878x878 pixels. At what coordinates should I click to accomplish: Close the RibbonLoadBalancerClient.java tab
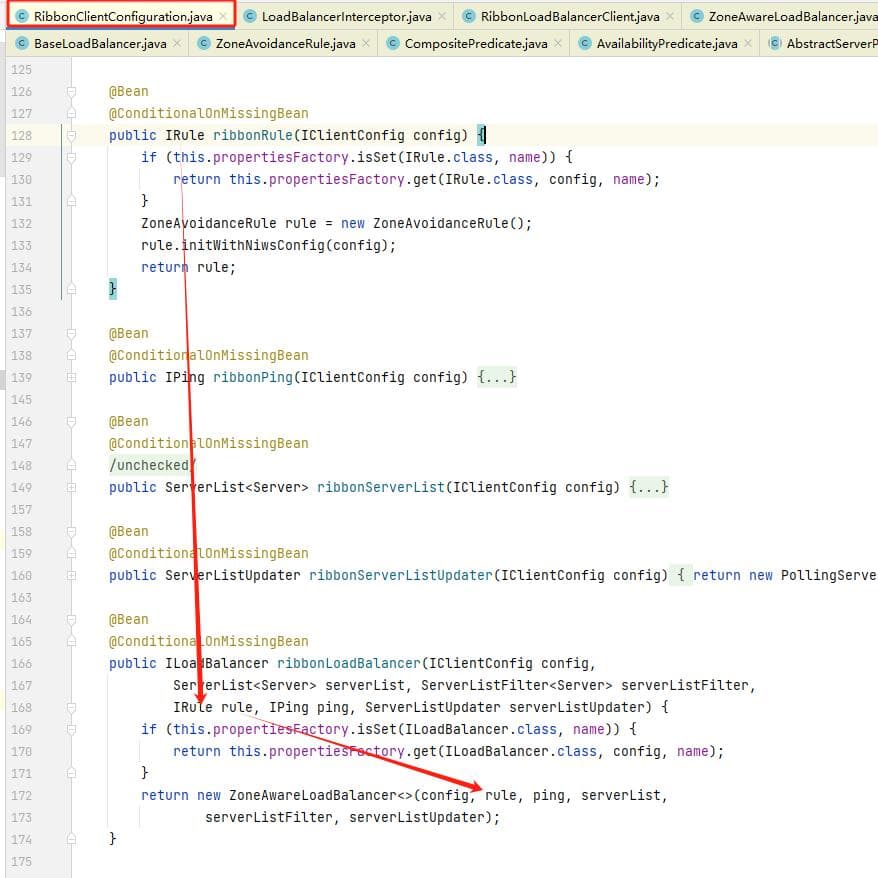[670, 16]
